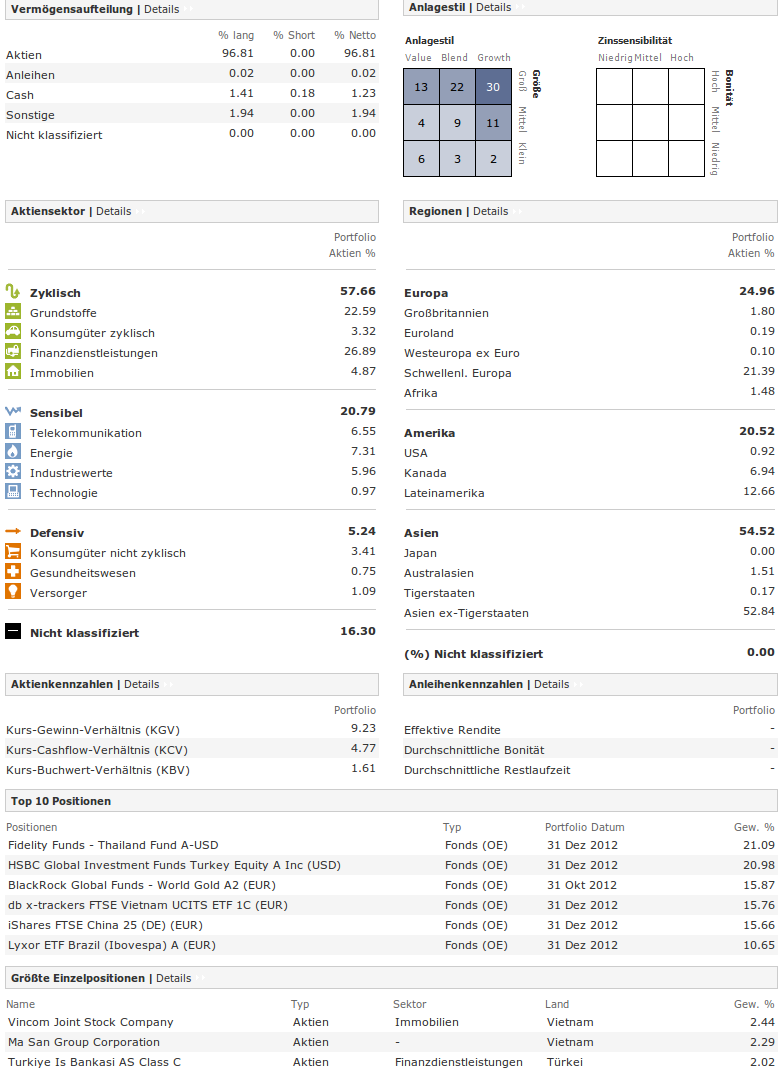Click (%) Nicht klassifiziert in Regionen

(473, 654)
